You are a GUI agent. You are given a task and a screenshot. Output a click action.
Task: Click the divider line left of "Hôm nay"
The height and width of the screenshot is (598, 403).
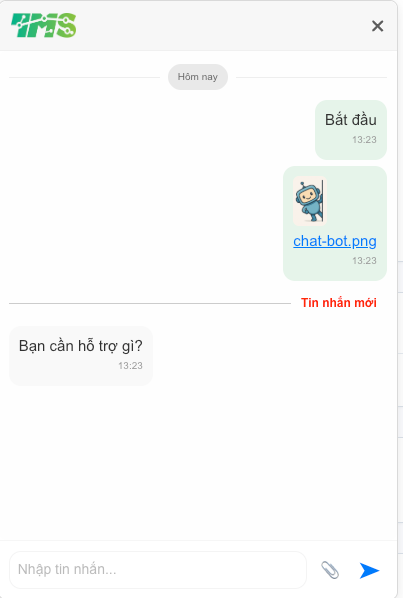pos(84,77)
